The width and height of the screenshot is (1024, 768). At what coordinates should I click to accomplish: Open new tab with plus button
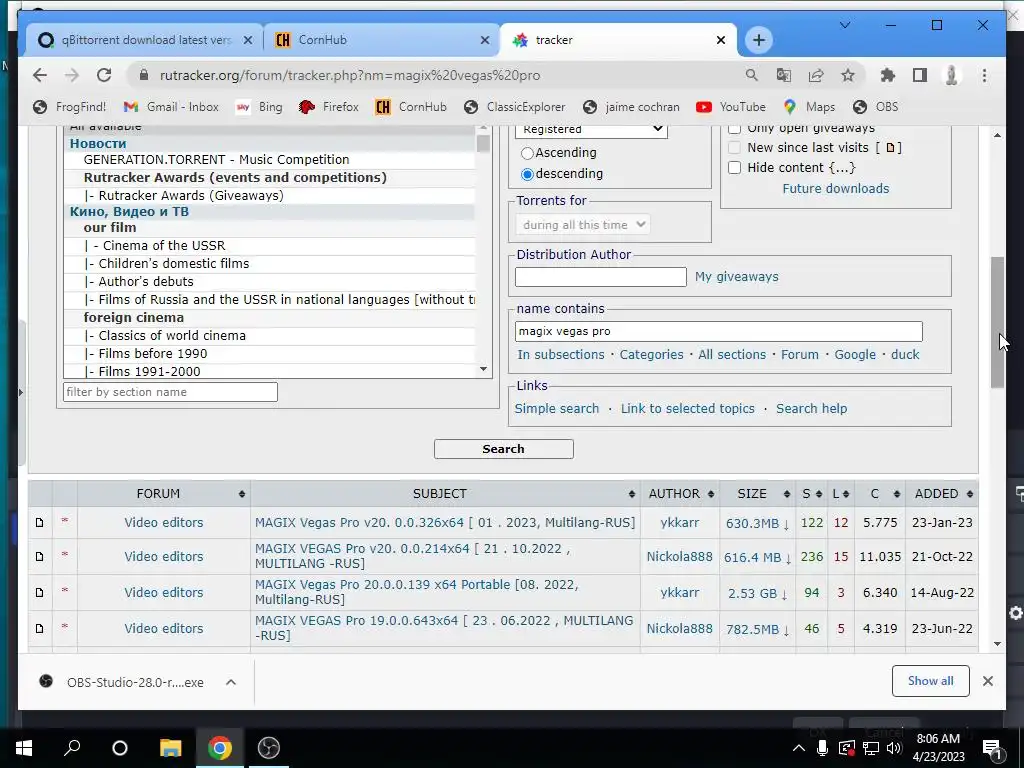(759, 40)
